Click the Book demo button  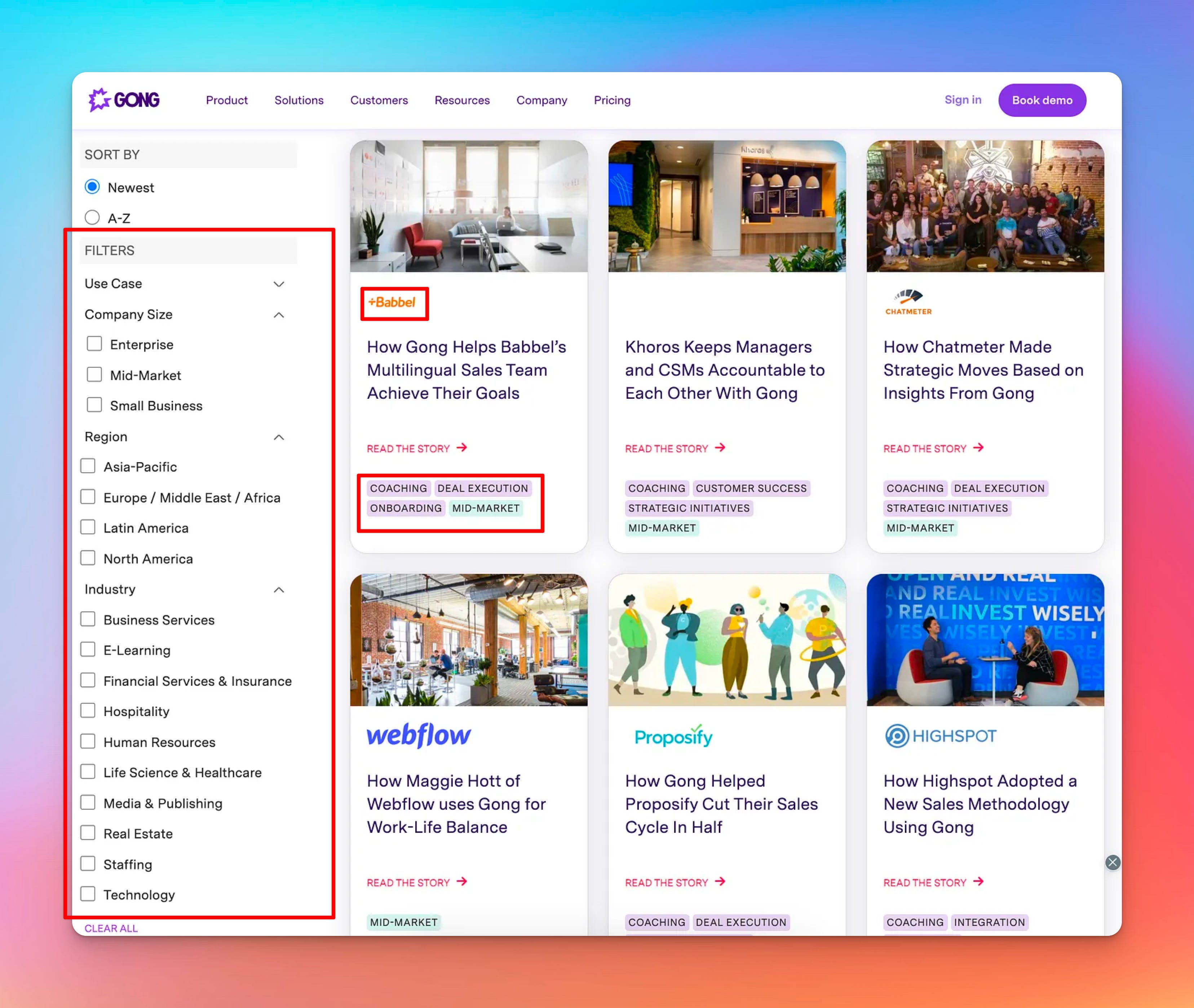click(1042, 100)
